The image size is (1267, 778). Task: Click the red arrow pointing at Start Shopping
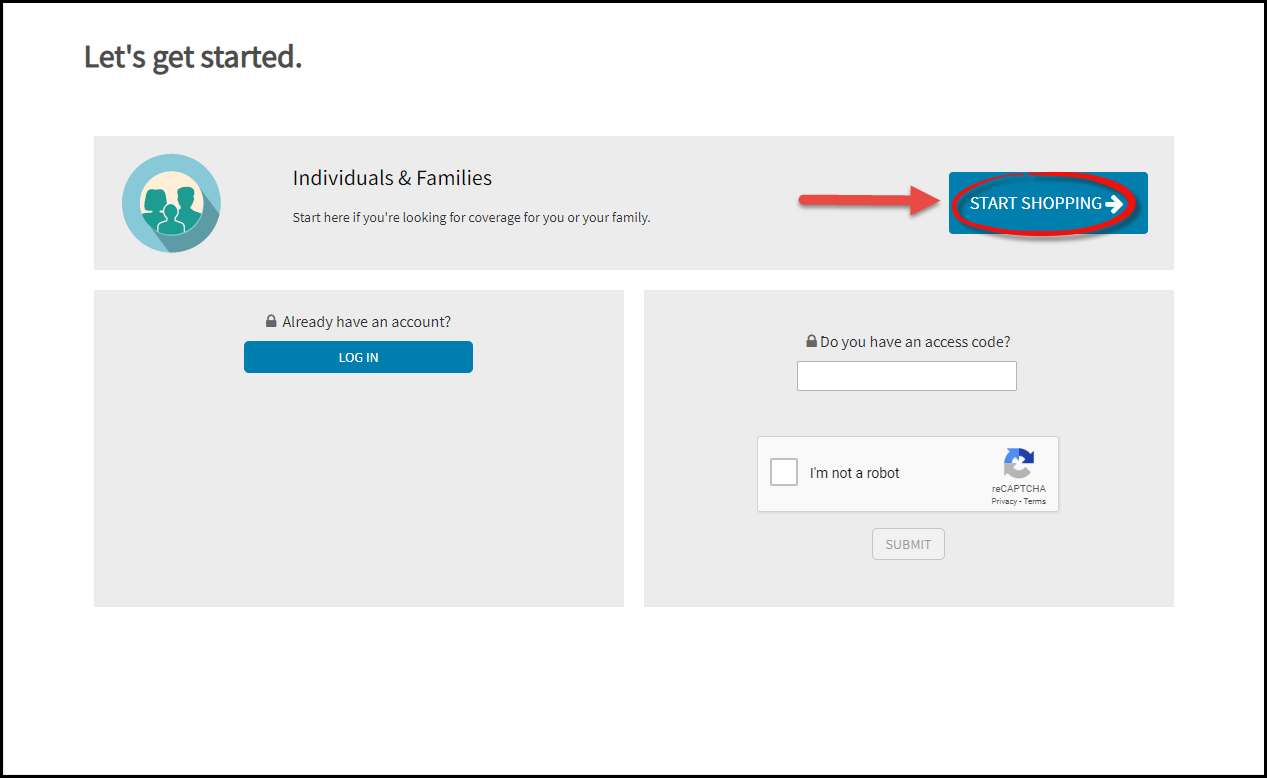tap(871, 202)
